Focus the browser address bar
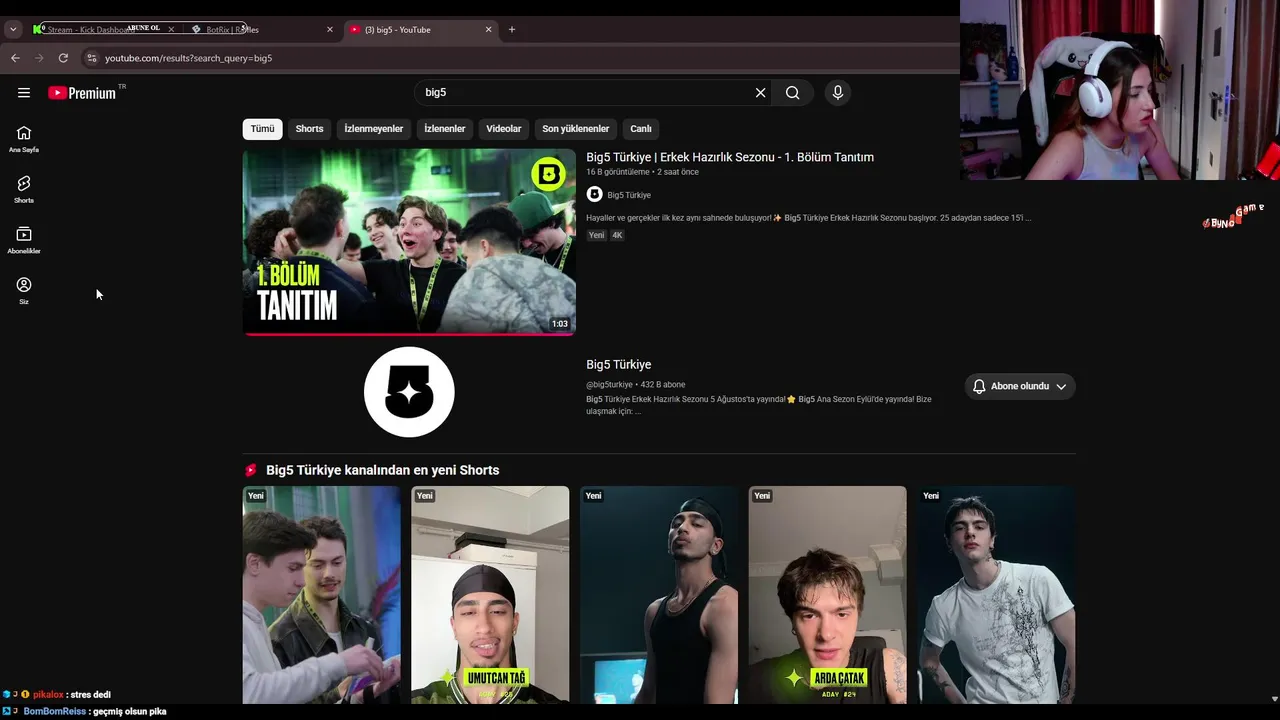 pos(520,58)
